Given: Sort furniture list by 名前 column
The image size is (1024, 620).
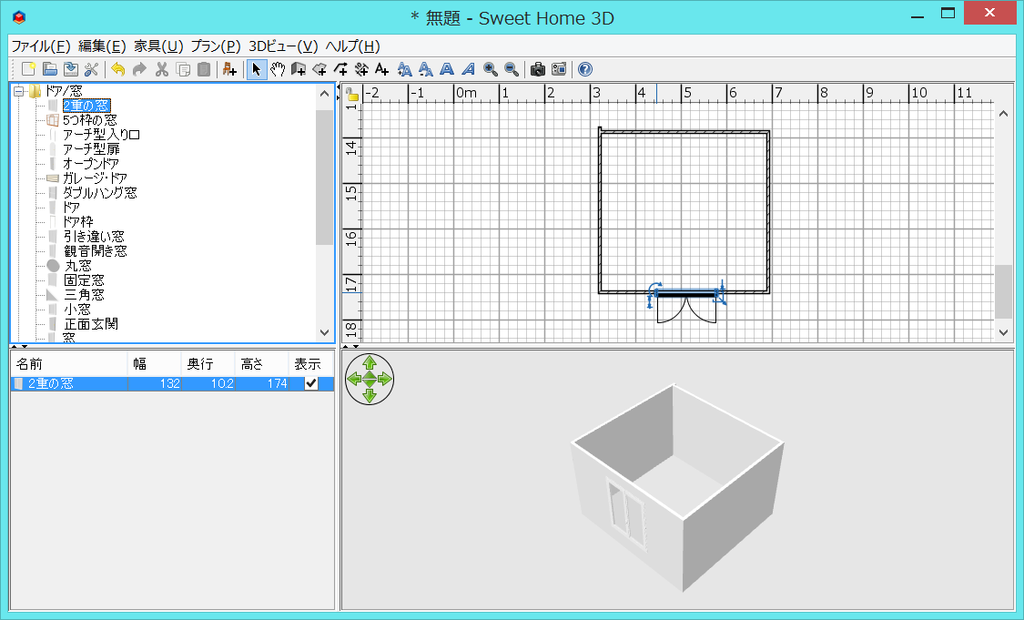Looking at the screenshot, I should [x=69, y=364].
